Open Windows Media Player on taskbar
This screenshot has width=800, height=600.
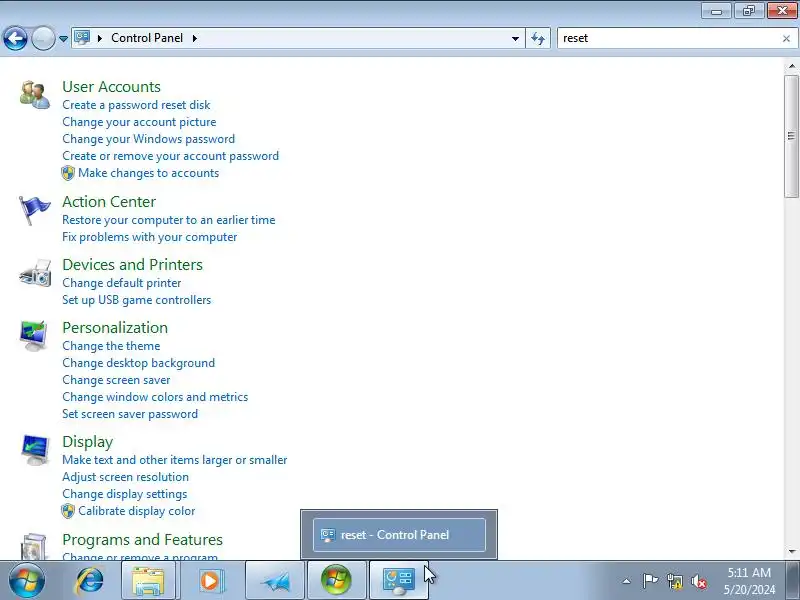coord(210,580)
